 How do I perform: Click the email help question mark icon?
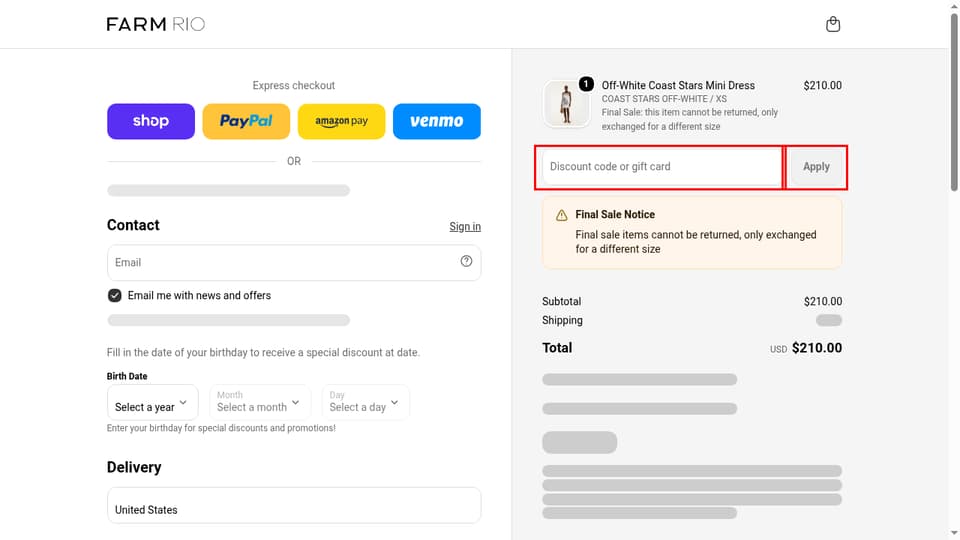pos(466,261)
